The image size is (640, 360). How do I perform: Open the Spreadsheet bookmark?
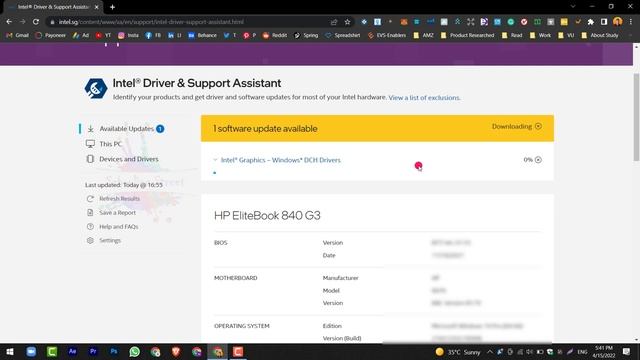click(x=343, y=36)
